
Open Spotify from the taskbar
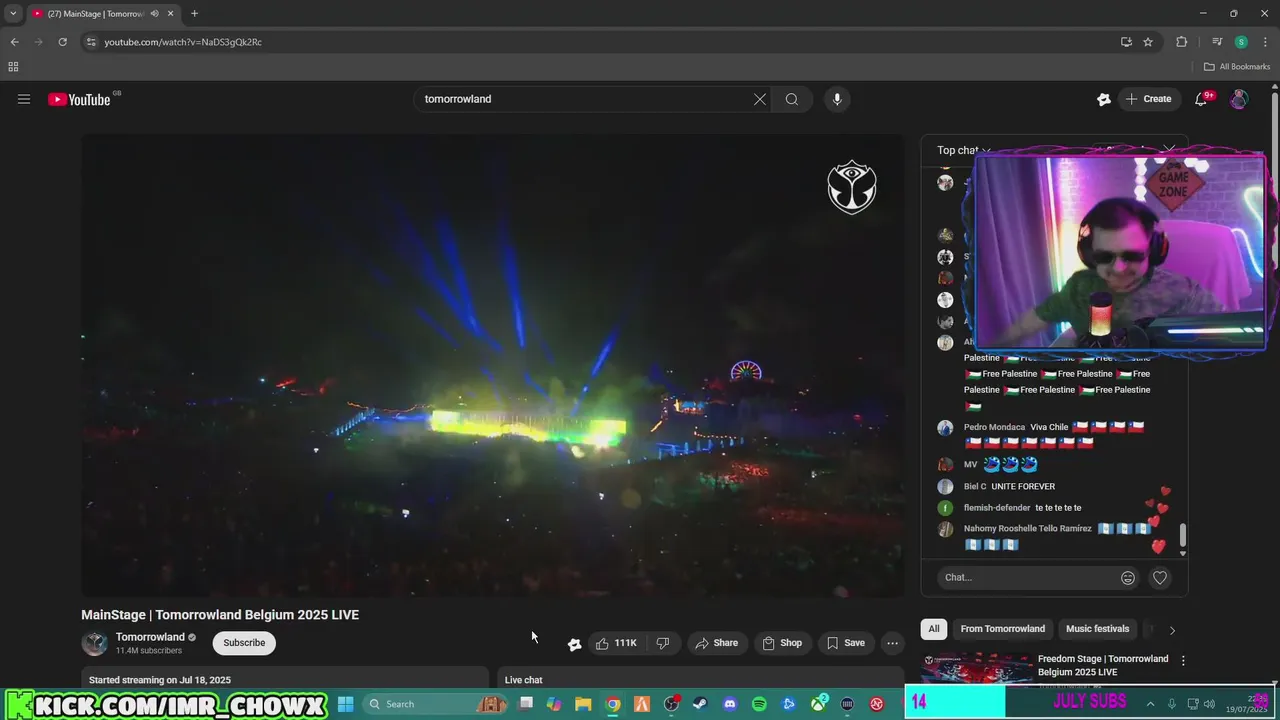(x=759, y=704)
